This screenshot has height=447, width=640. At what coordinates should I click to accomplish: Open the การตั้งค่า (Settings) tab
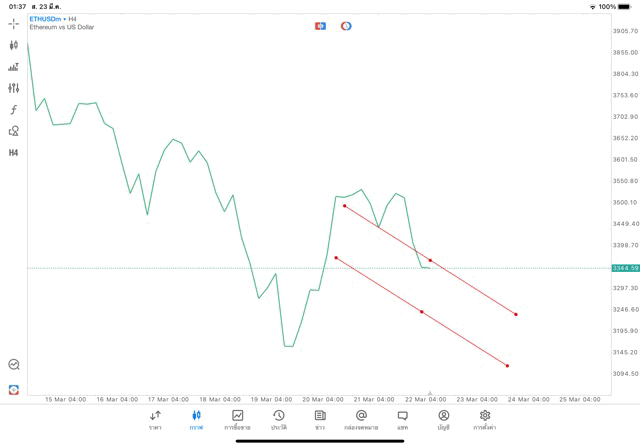click(x=485, y=420)
